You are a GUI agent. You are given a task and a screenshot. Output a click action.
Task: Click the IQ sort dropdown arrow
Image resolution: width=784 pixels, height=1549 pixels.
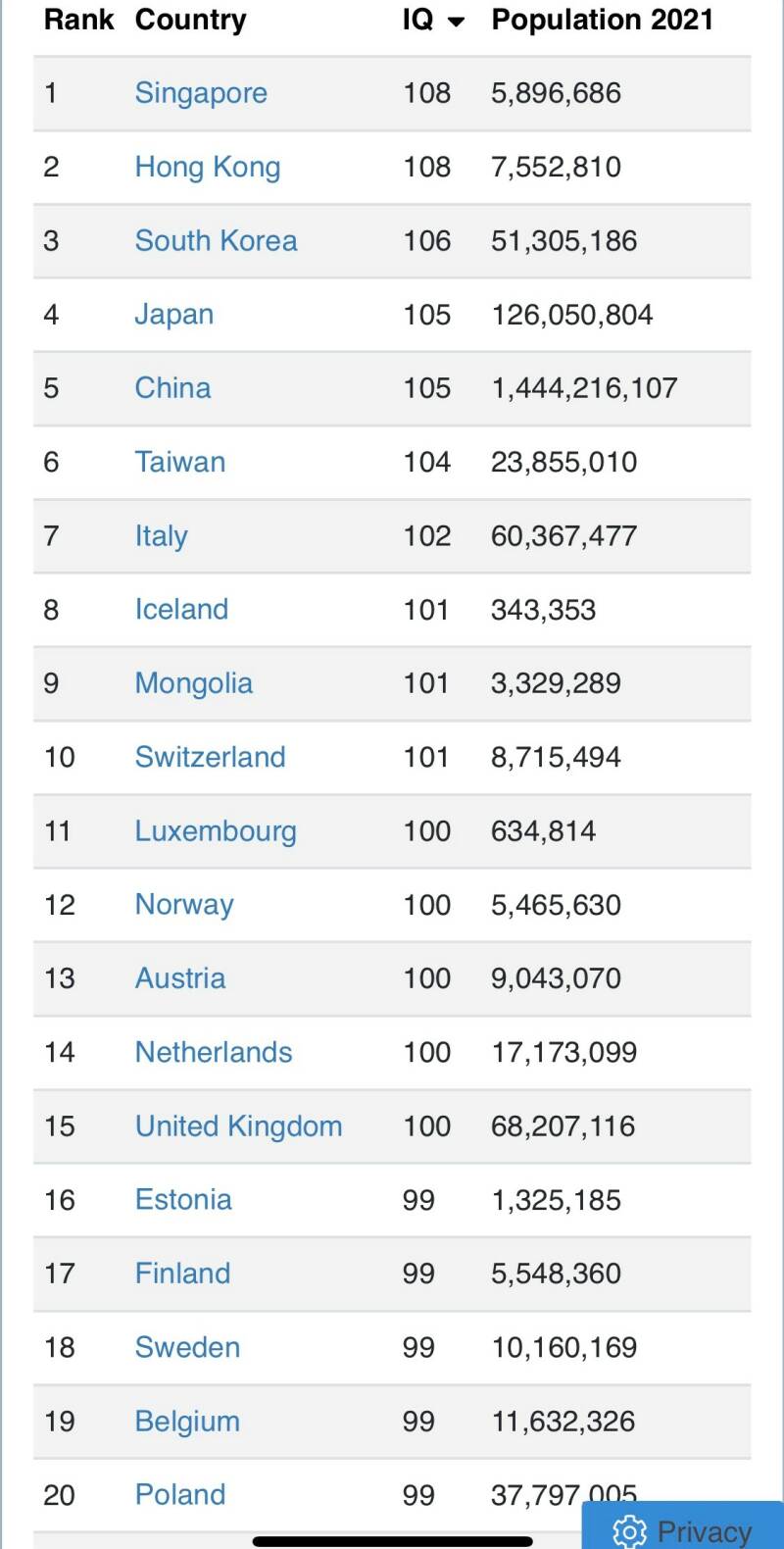pos(456,22)
